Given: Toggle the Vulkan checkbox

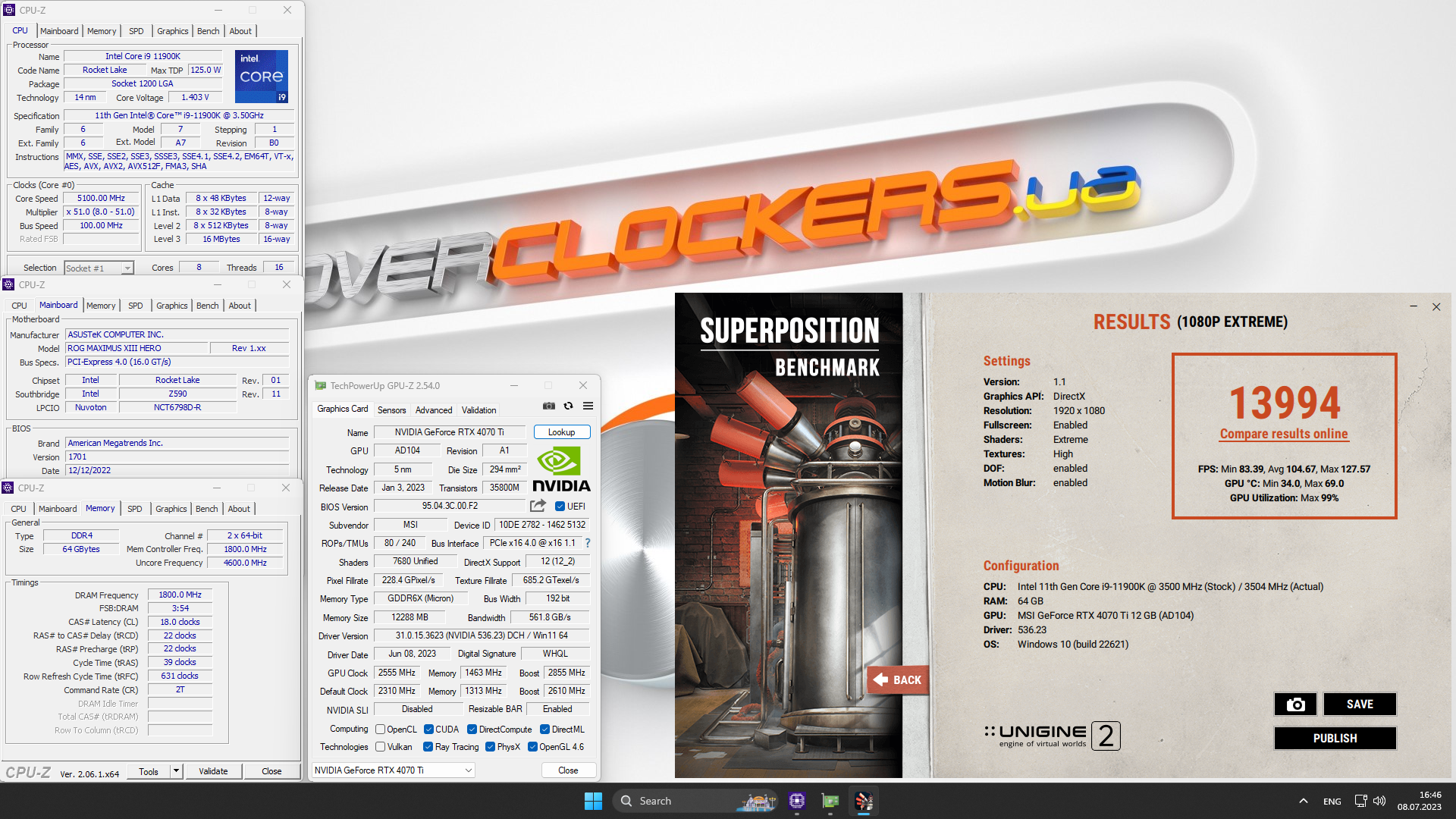Looking at the screenshot, I should [381, 747].
